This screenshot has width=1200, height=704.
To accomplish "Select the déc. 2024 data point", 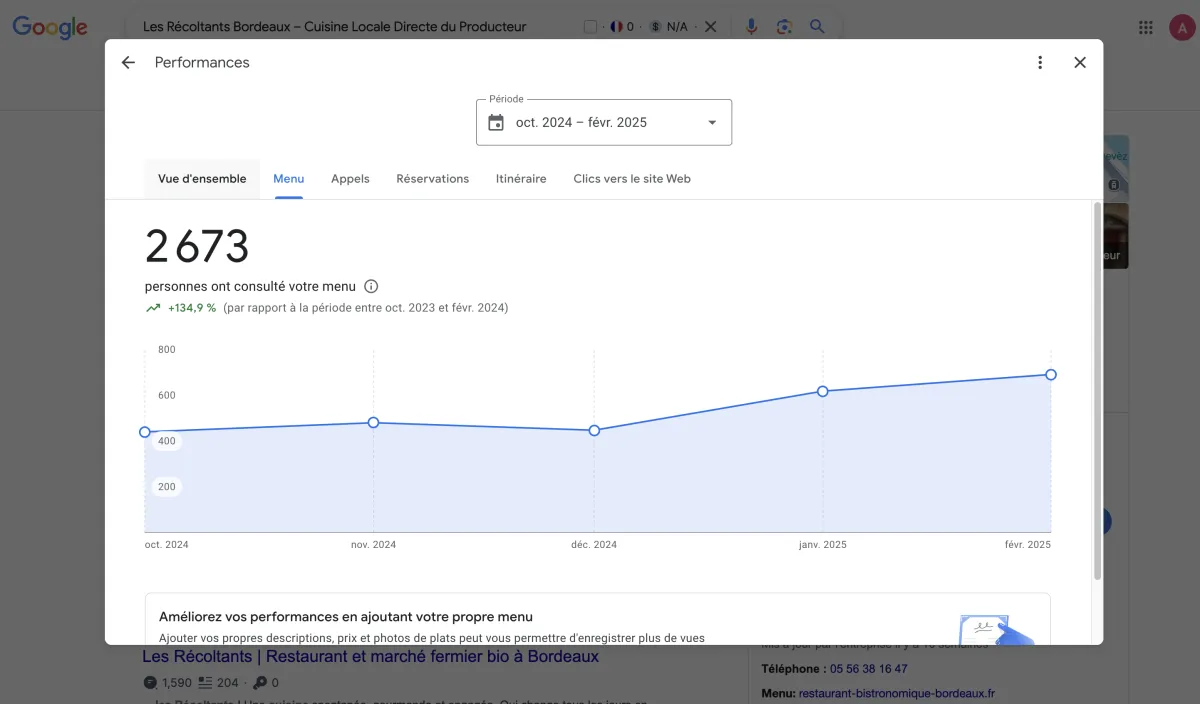I will (594, 431).
